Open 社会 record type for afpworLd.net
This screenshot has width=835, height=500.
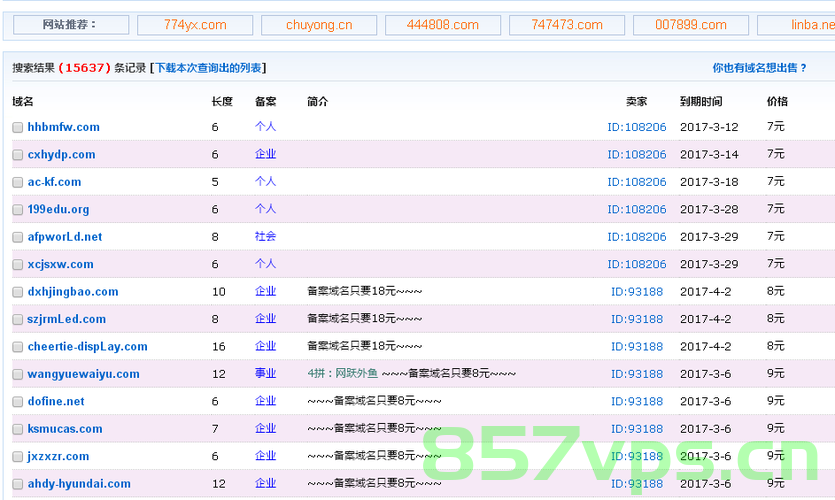tap(265, 236)
